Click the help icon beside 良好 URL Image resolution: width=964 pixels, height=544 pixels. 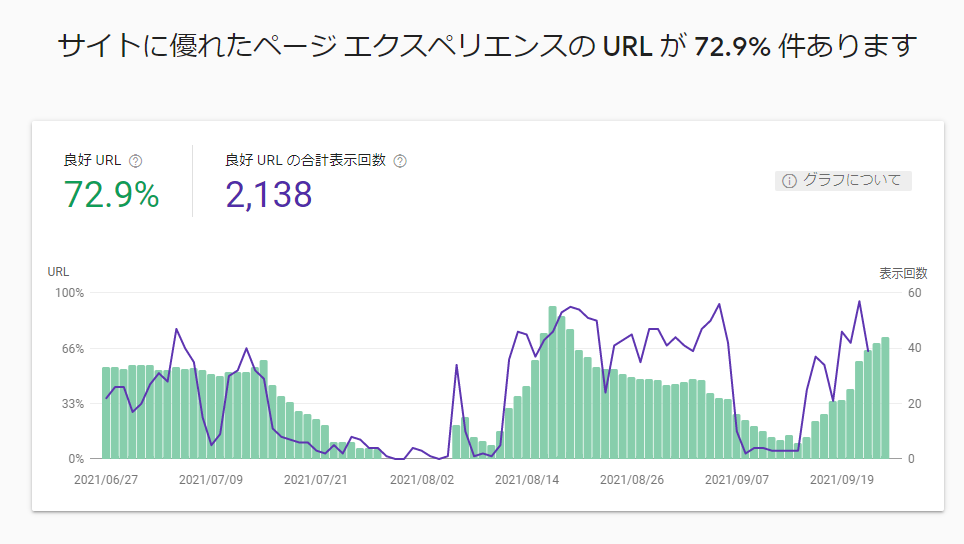click(x=136, y=161)
